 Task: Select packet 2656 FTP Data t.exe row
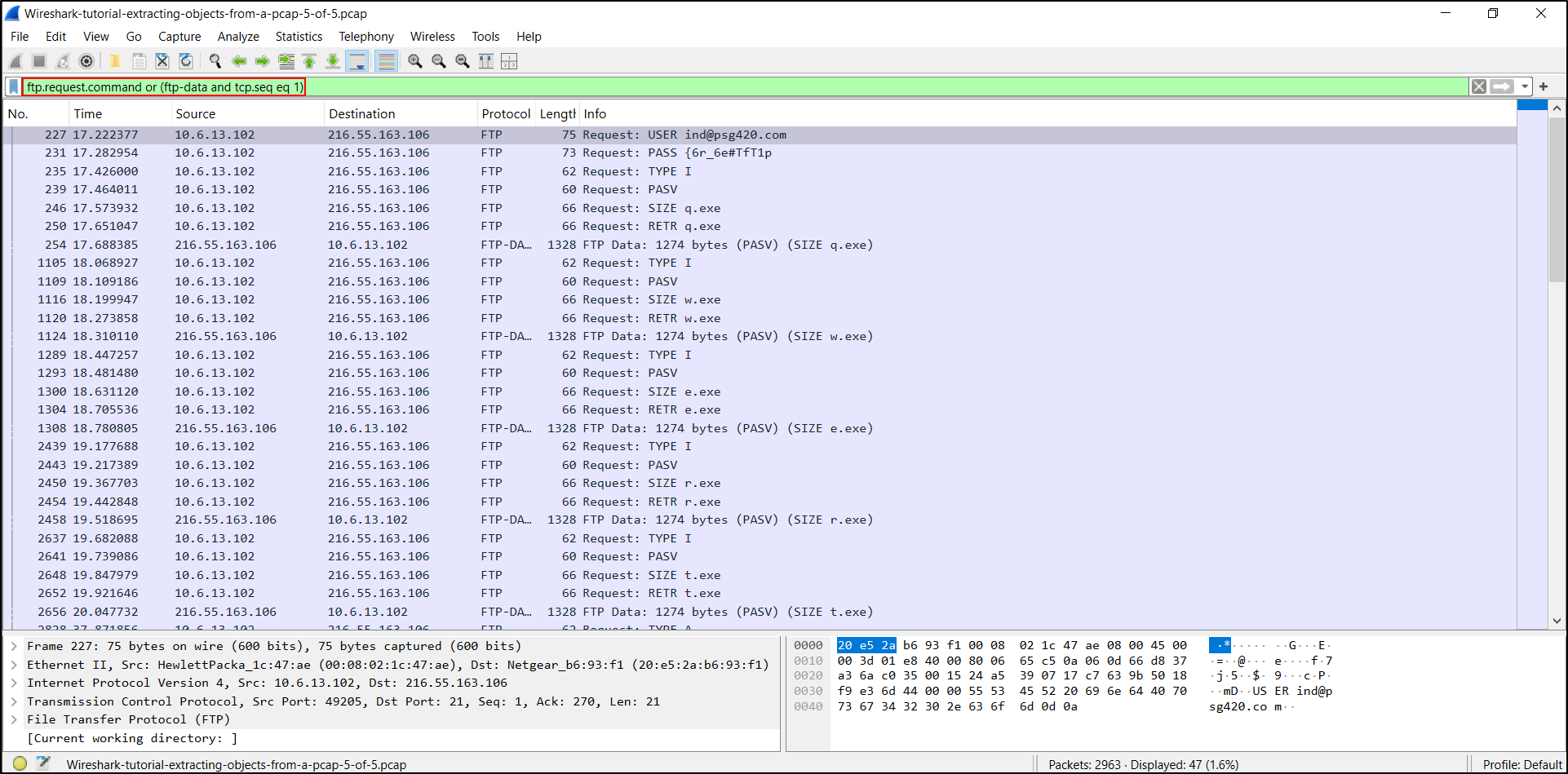click(760, 612)
